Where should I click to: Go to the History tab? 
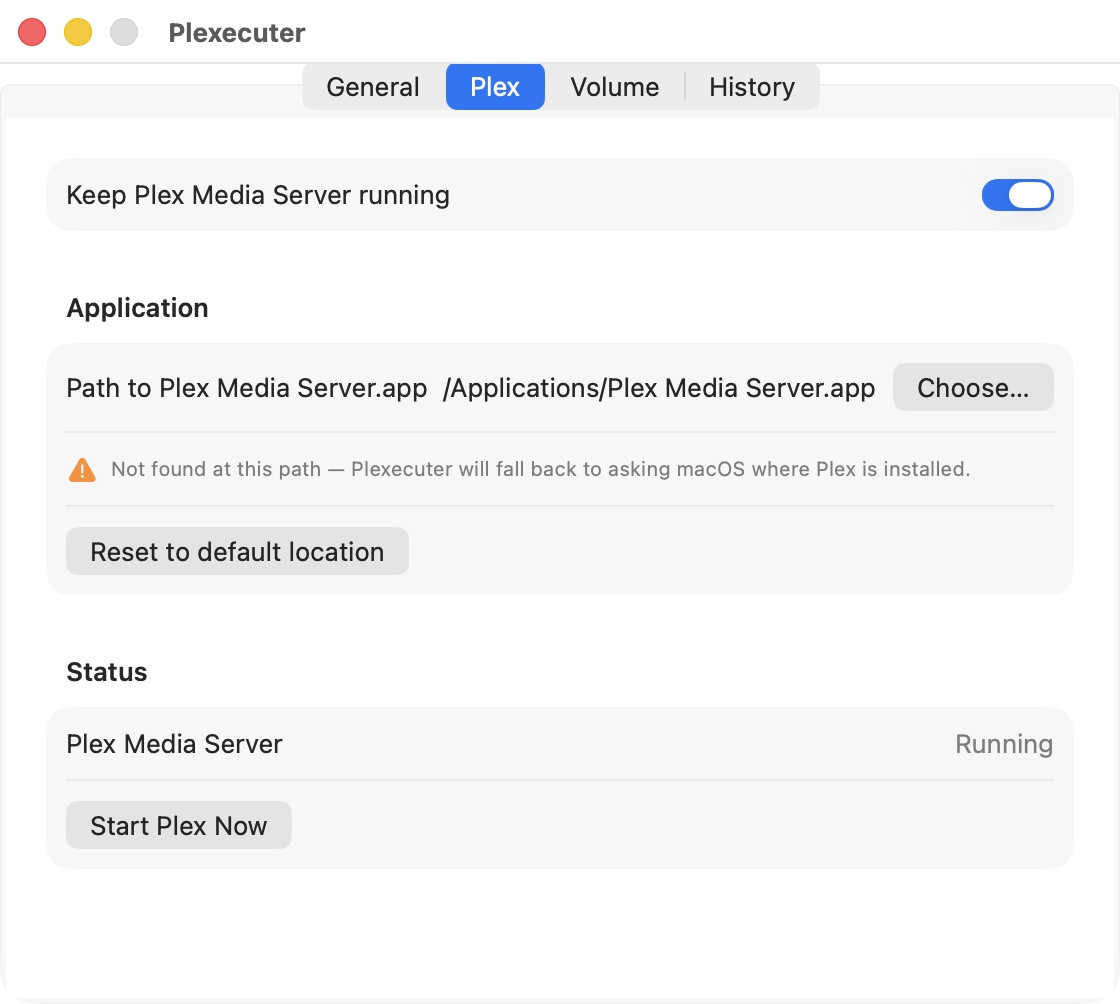pyautogui.click(x=751, y=87)
